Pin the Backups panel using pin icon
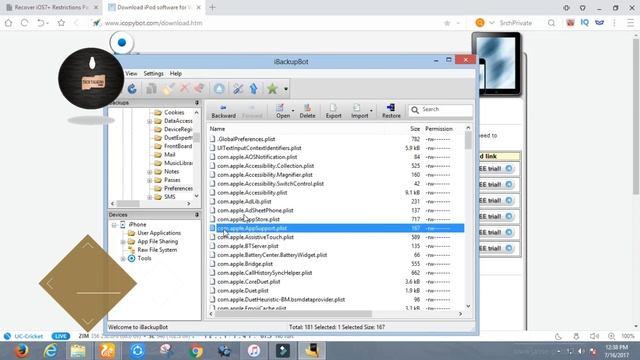This screenshot has height=360, width=640. [x=197, y=102]
